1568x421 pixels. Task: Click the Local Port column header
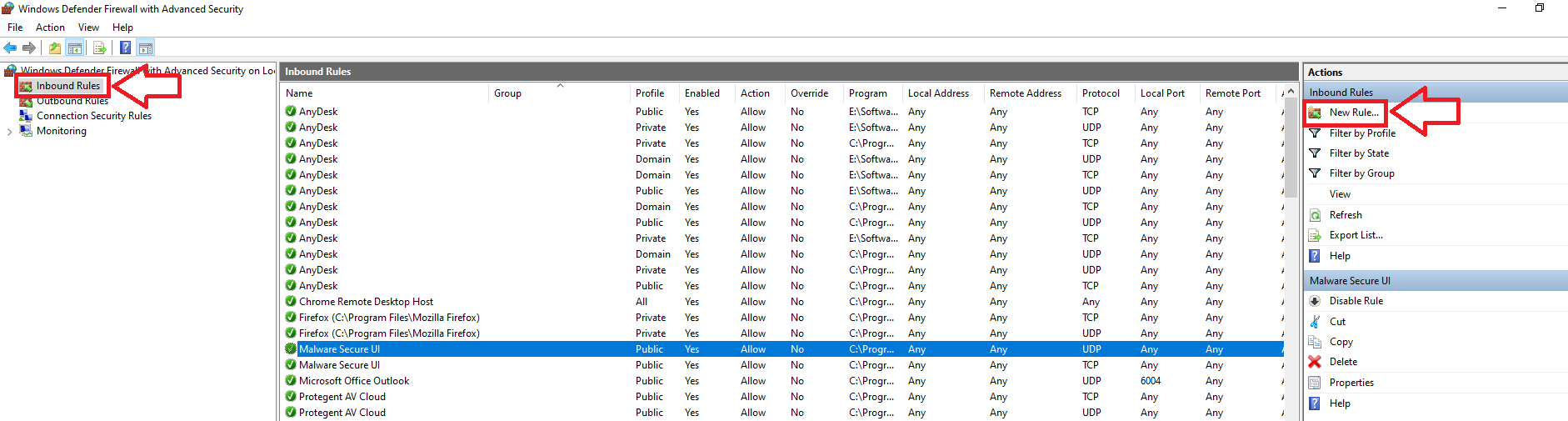coord(1167,93)
